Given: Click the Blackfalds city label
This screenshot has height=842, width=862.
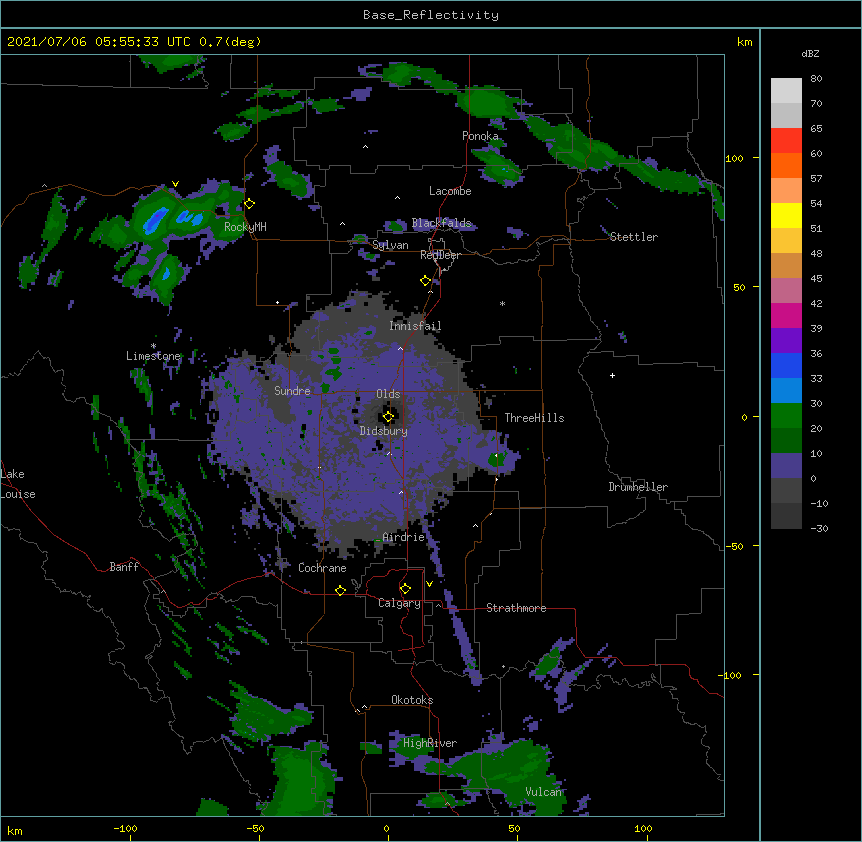Looking at the screenshot, I should pos(441,223).
